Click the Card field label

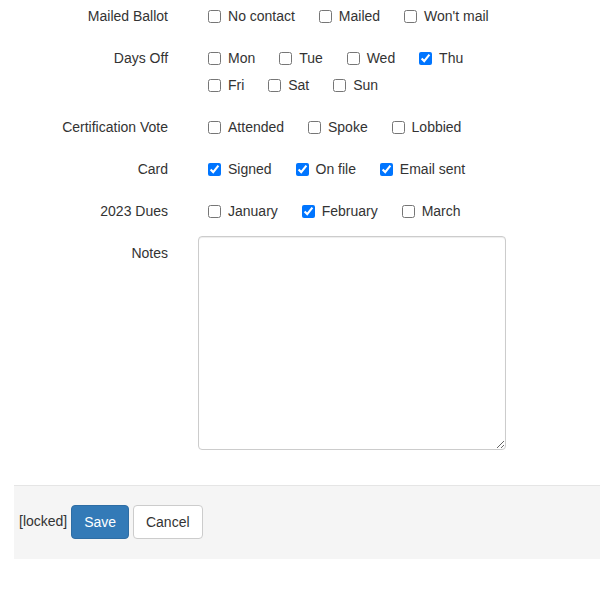(153, 170)
